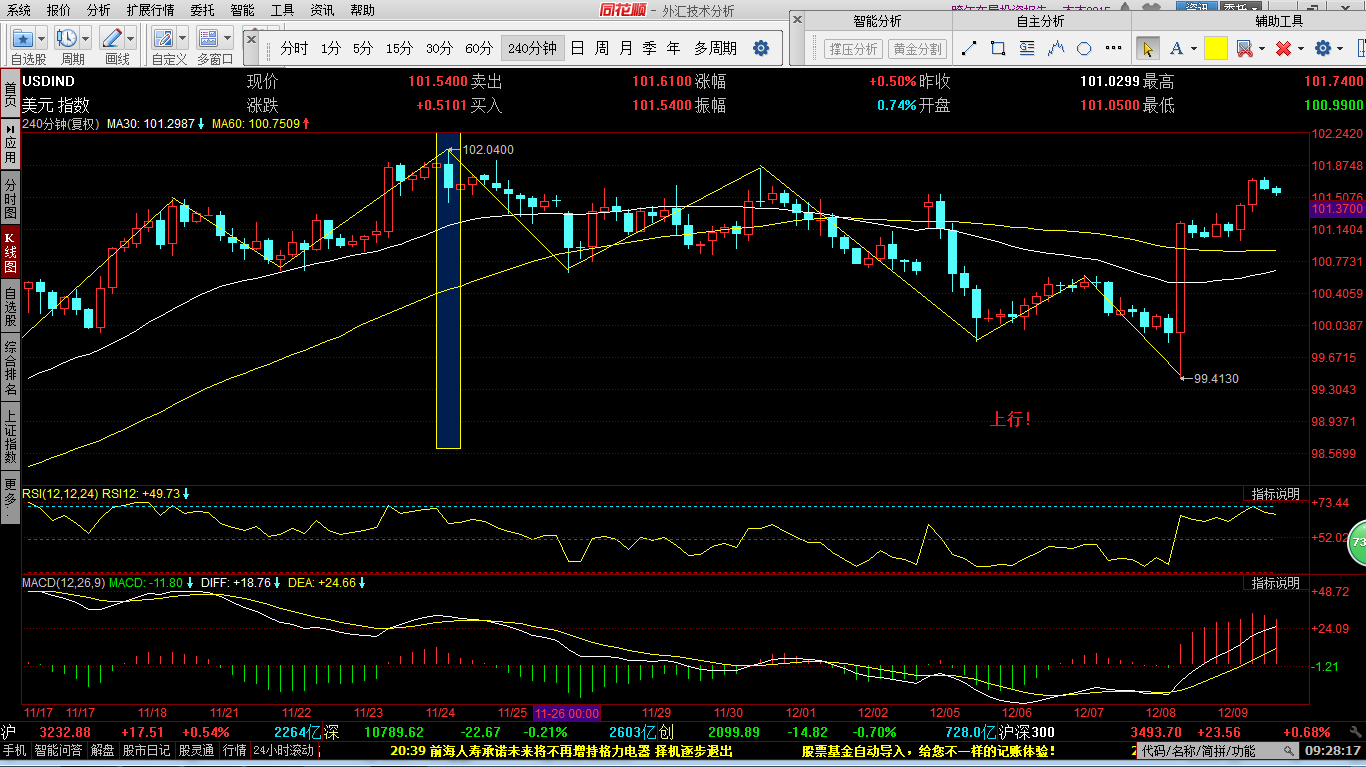This screenshot has width=1366, height=767.
Task: Expand the 自定义 dropdown arrow
Action: tap(183, 40)
